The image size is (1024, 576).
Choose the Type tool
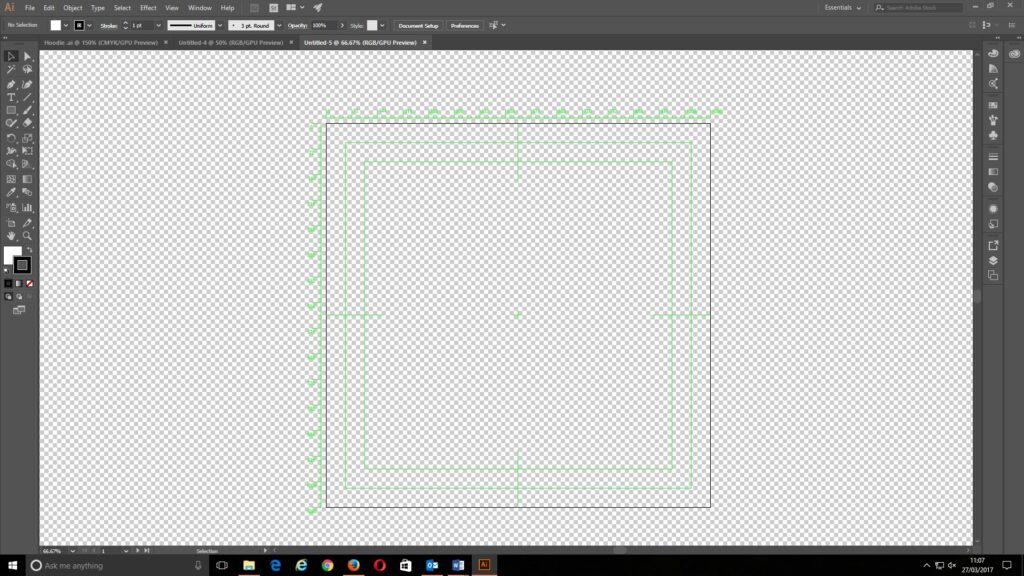11,98
